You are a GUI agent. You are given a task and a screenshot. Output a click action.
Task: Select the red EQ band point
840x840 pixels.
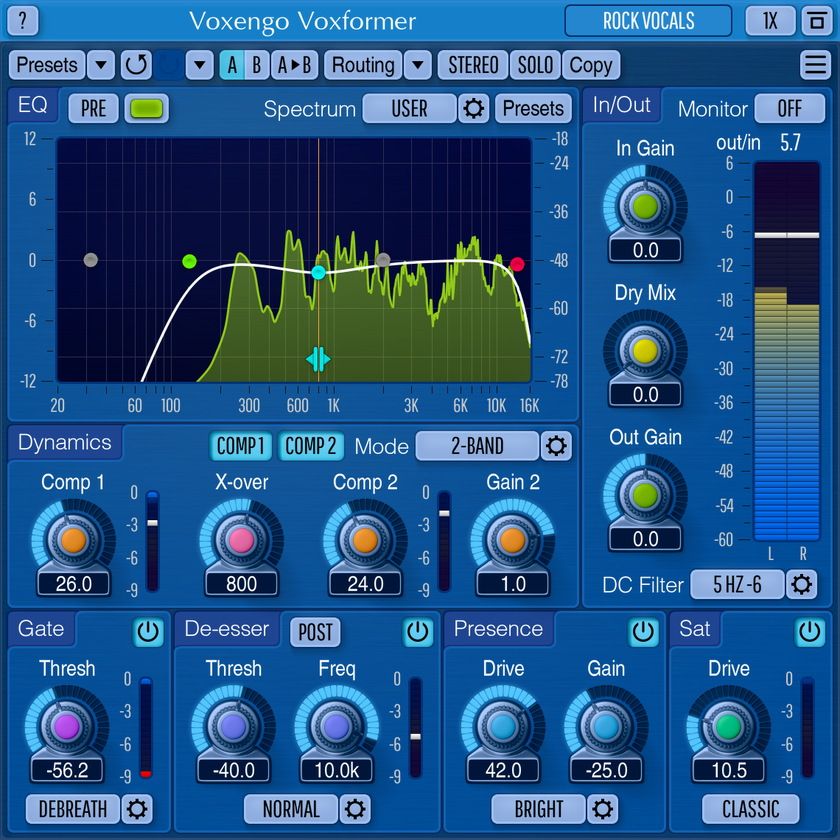(517, 264)
